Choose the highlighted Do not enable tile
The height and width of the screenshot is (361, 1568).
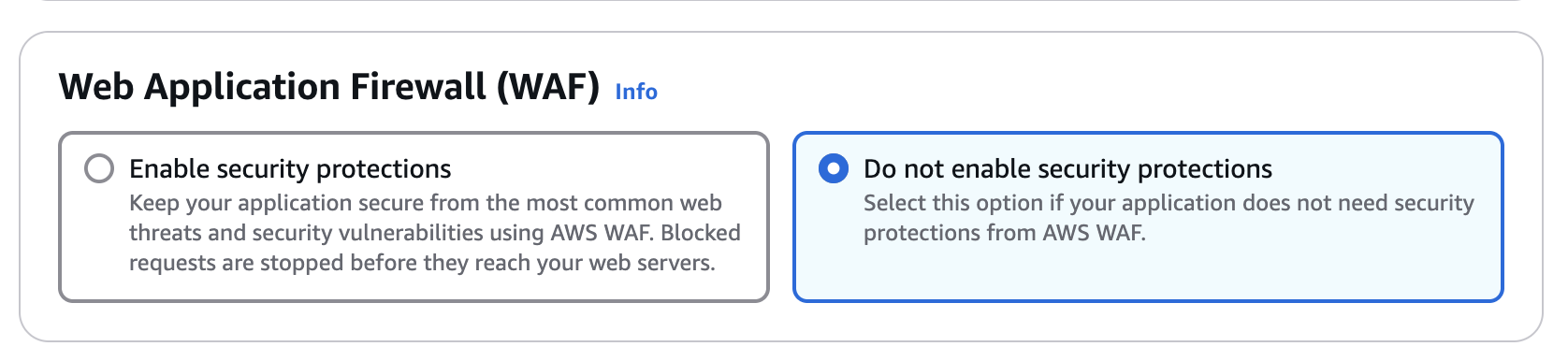point(1148,217)
